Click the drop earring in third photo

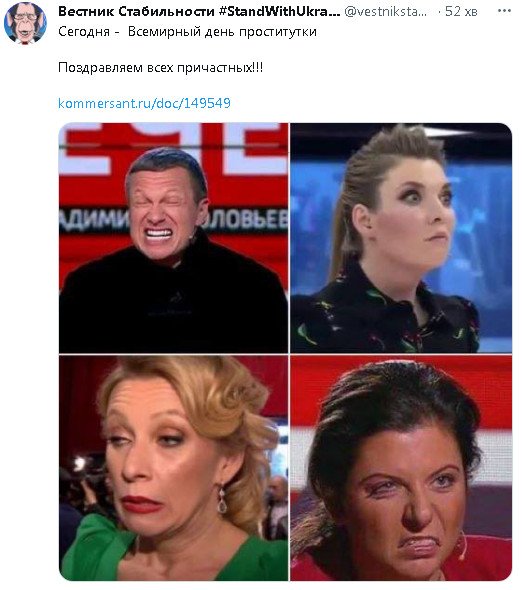click(x=222, y=499)
